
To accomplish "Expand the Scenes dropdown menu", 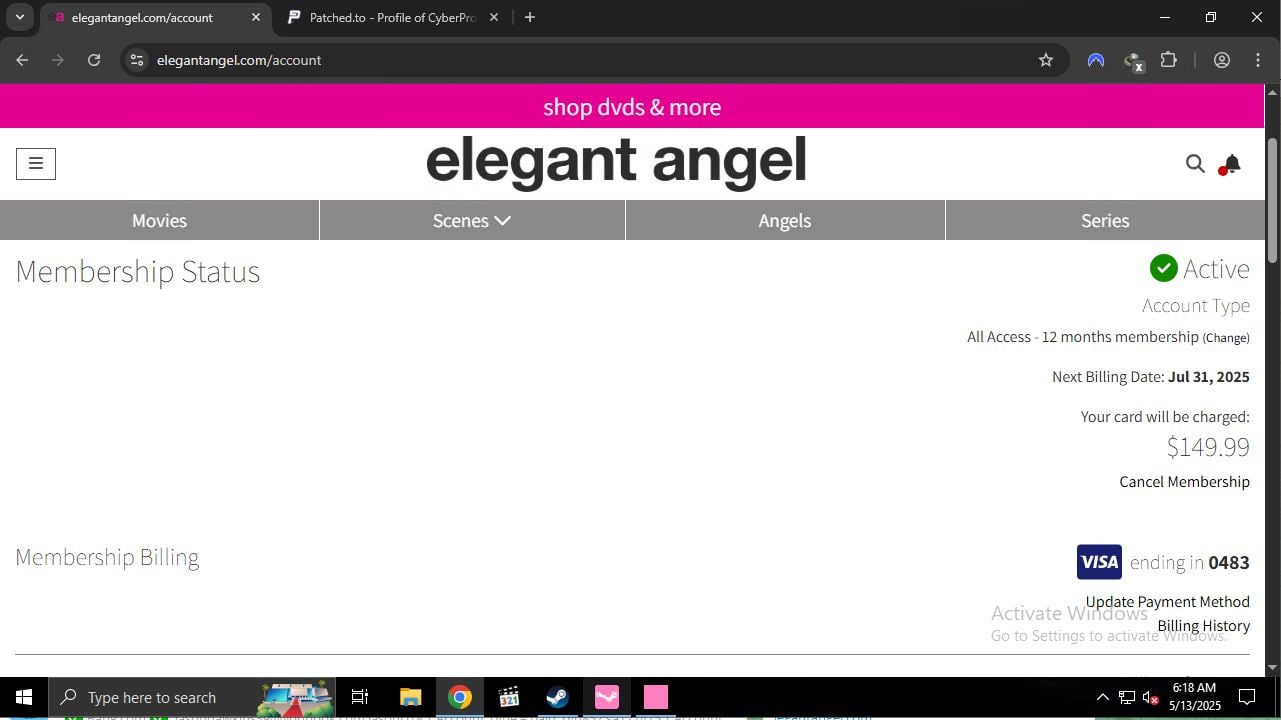I will click(x=472, y=220).
